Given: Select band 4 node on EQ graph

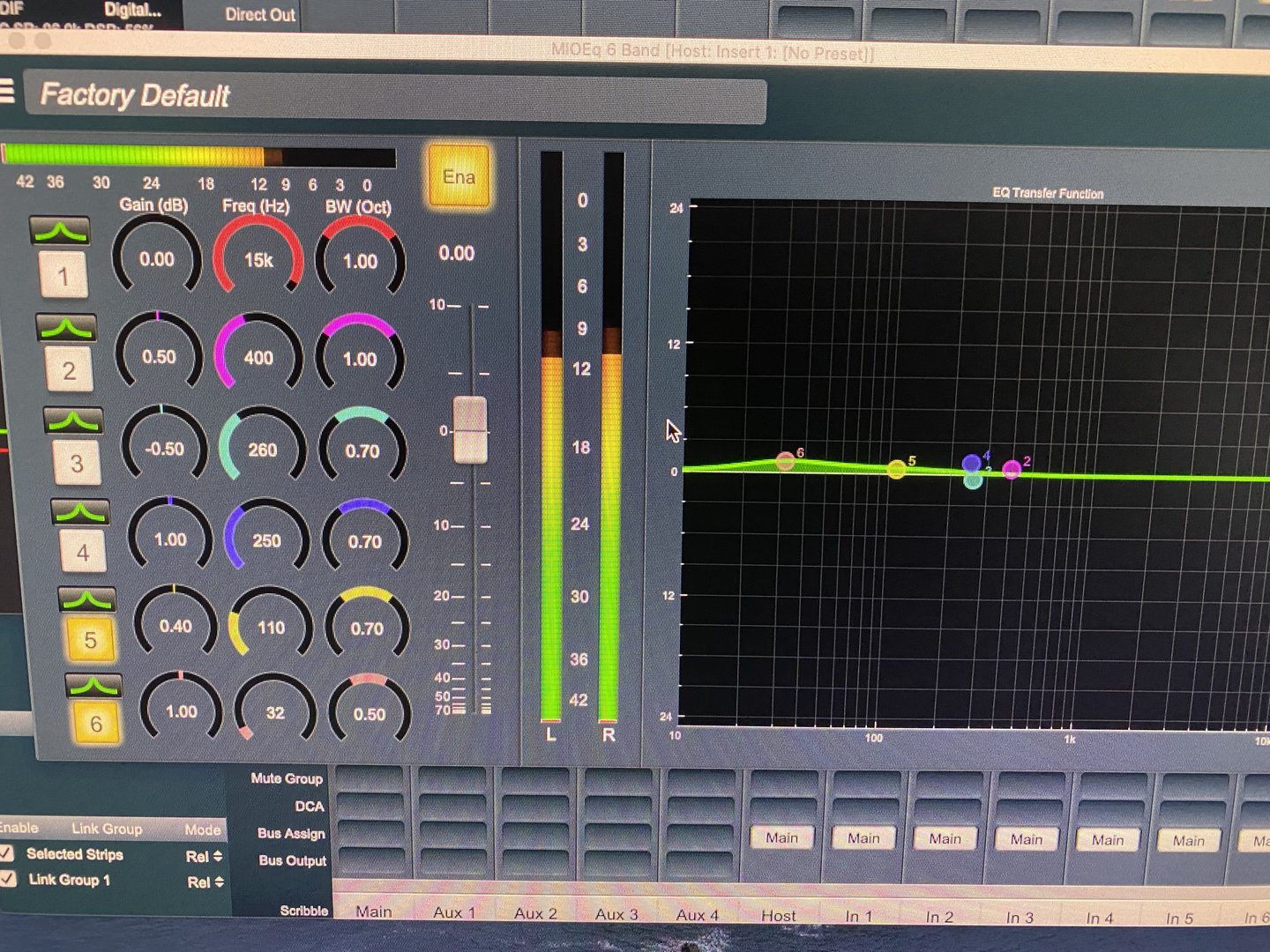Looking at the screenshot, I should (x=972, y=463).
